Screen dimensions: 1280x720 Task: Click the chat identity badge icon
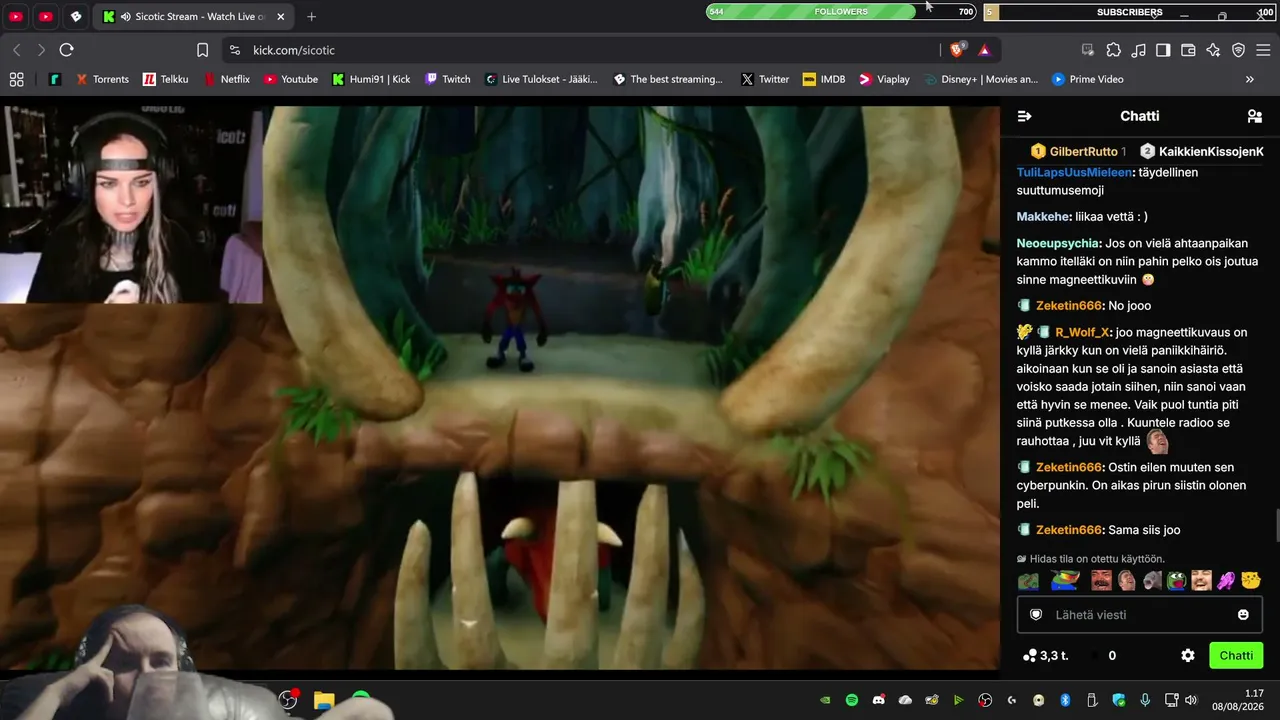1036,614
